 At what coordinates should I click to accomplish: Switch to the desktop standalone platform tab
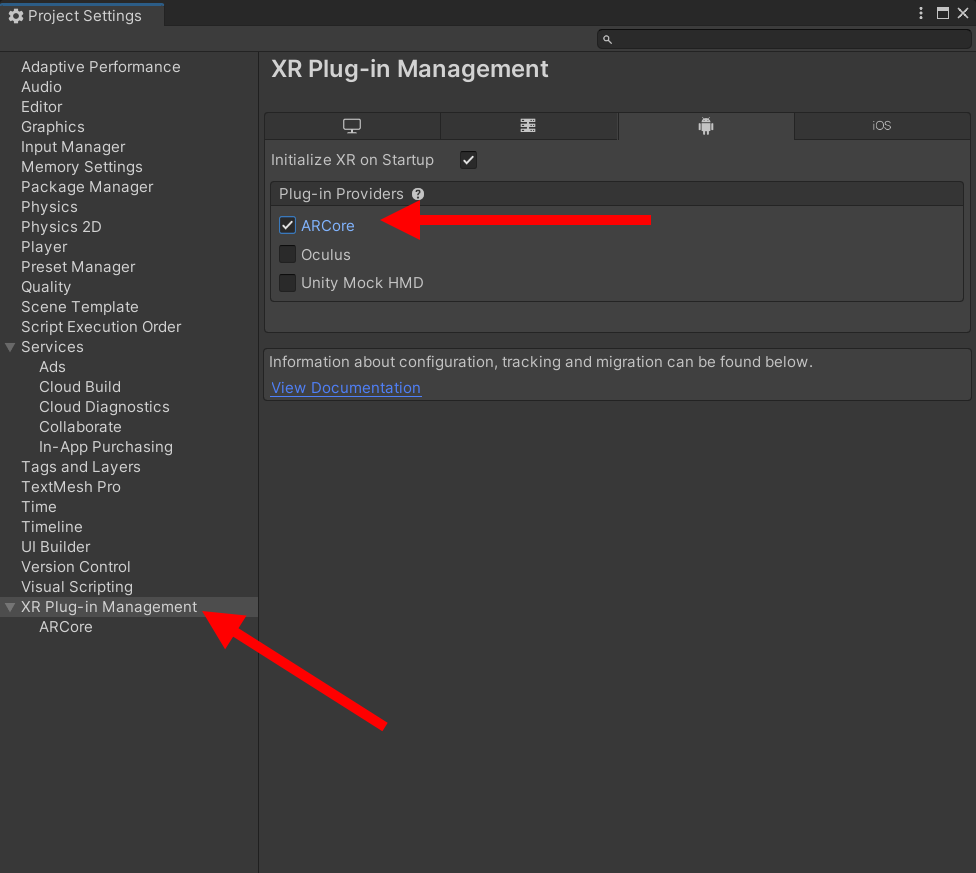tap(352, 126)
